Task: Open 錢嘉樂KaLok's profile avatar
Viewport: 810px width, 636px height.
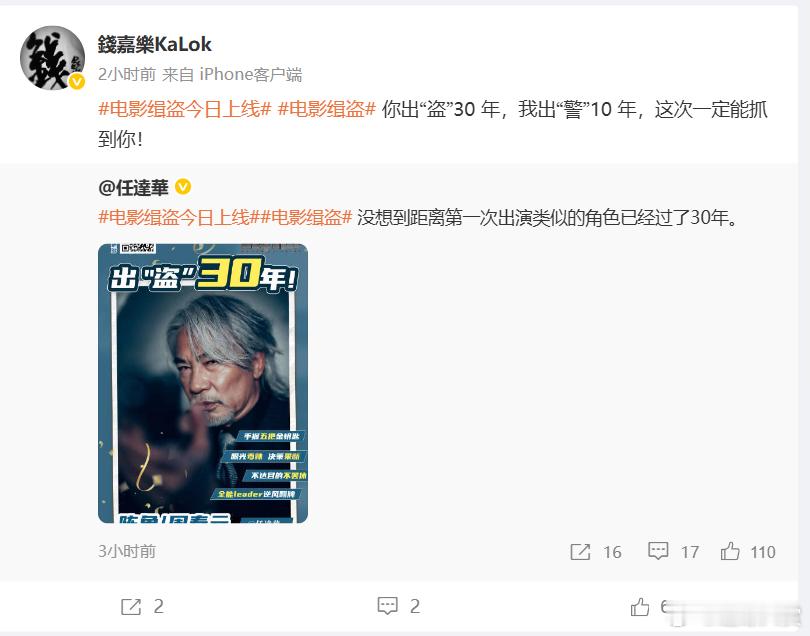Action: pyautogui.click(x=52, y=58)
